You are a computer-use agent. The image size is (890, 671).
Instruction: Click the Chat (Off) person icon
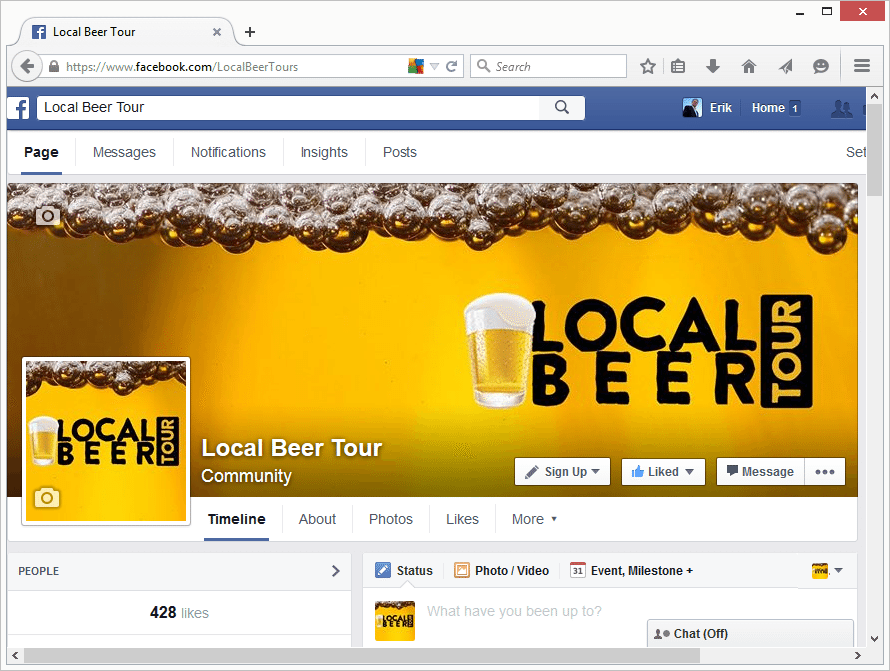(662, 634)
